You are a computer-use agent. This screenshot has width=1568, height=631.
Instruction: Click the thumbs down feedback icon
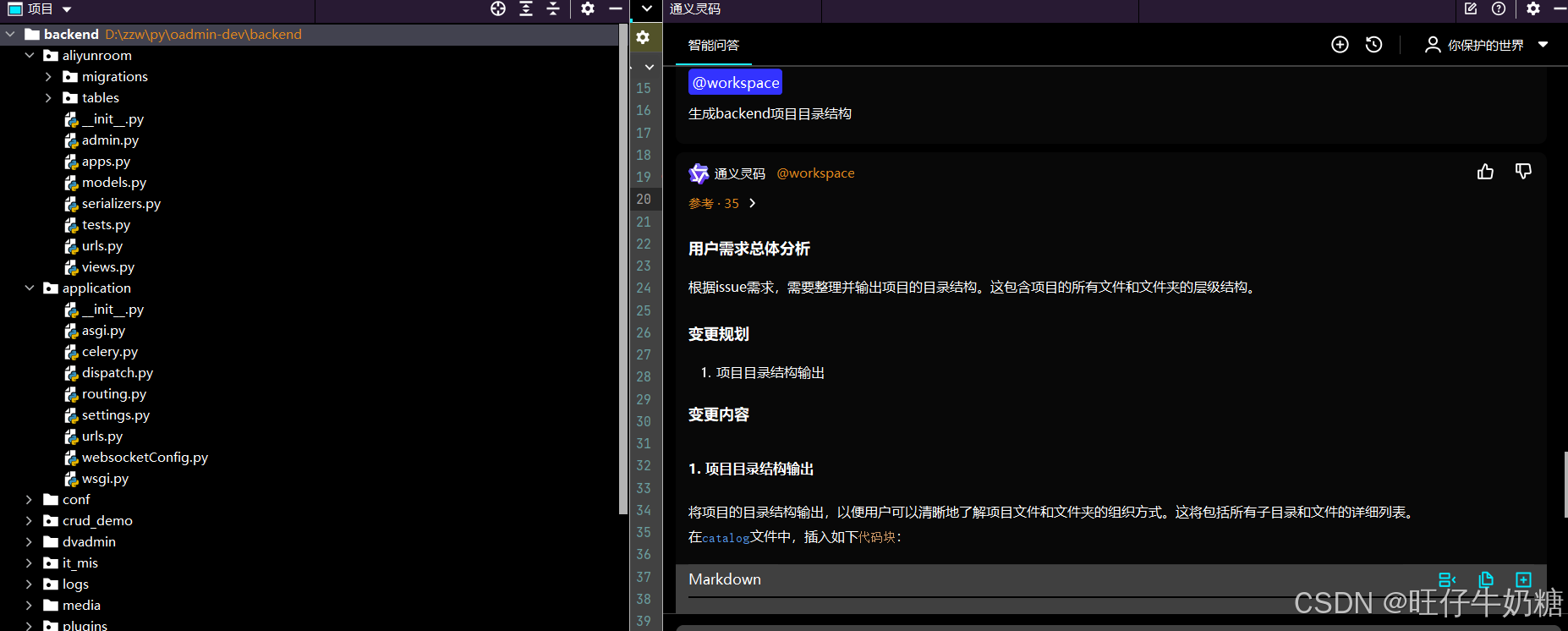(1523, 172)
